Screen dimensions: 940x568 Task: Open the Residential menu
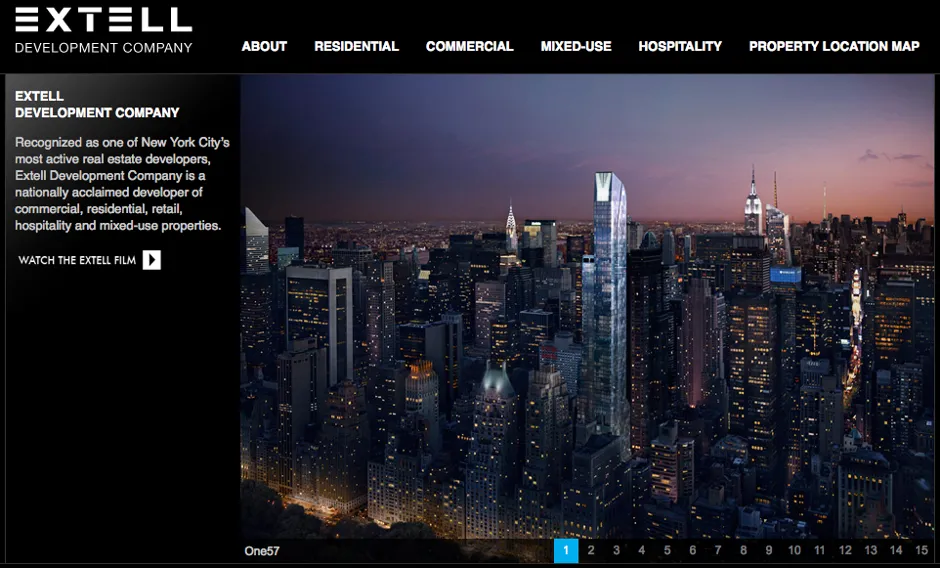click(x=356, y=46)
